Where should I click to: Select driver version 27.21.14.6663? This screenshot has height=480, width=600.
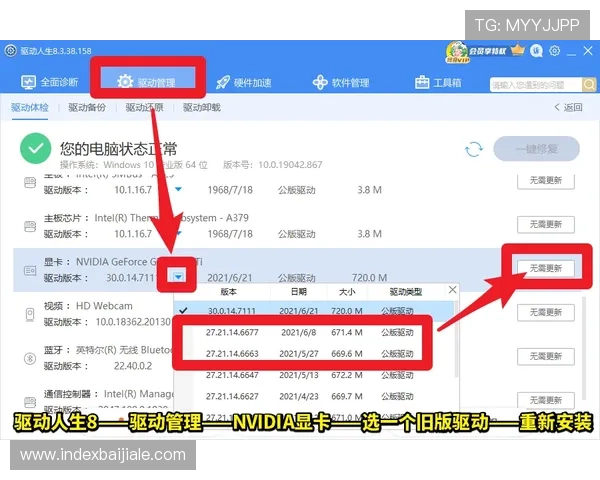coord(314,354)
